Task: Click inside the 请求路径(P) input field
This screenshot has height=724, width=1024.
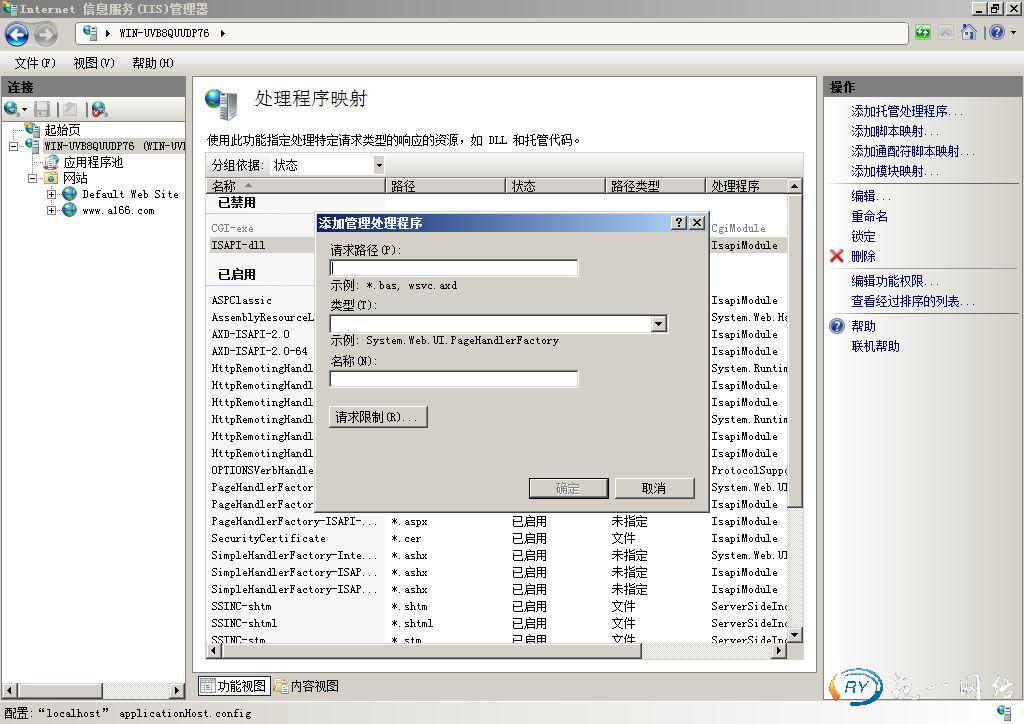Action: (454, 267)
